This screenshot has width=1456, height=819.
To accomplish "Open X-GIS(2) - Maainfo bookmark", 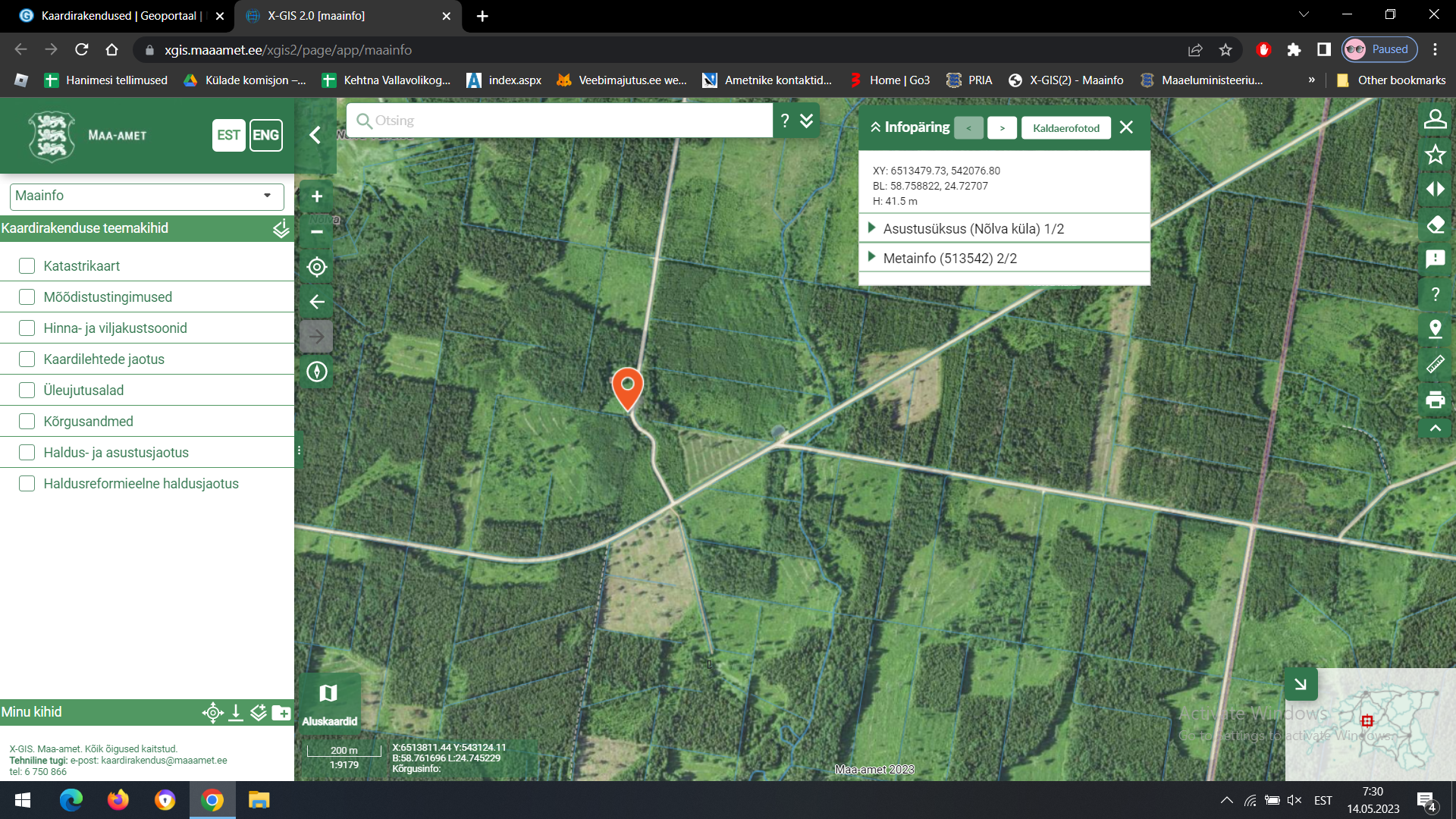I will pyautogui.click(x=1066, y=80).
